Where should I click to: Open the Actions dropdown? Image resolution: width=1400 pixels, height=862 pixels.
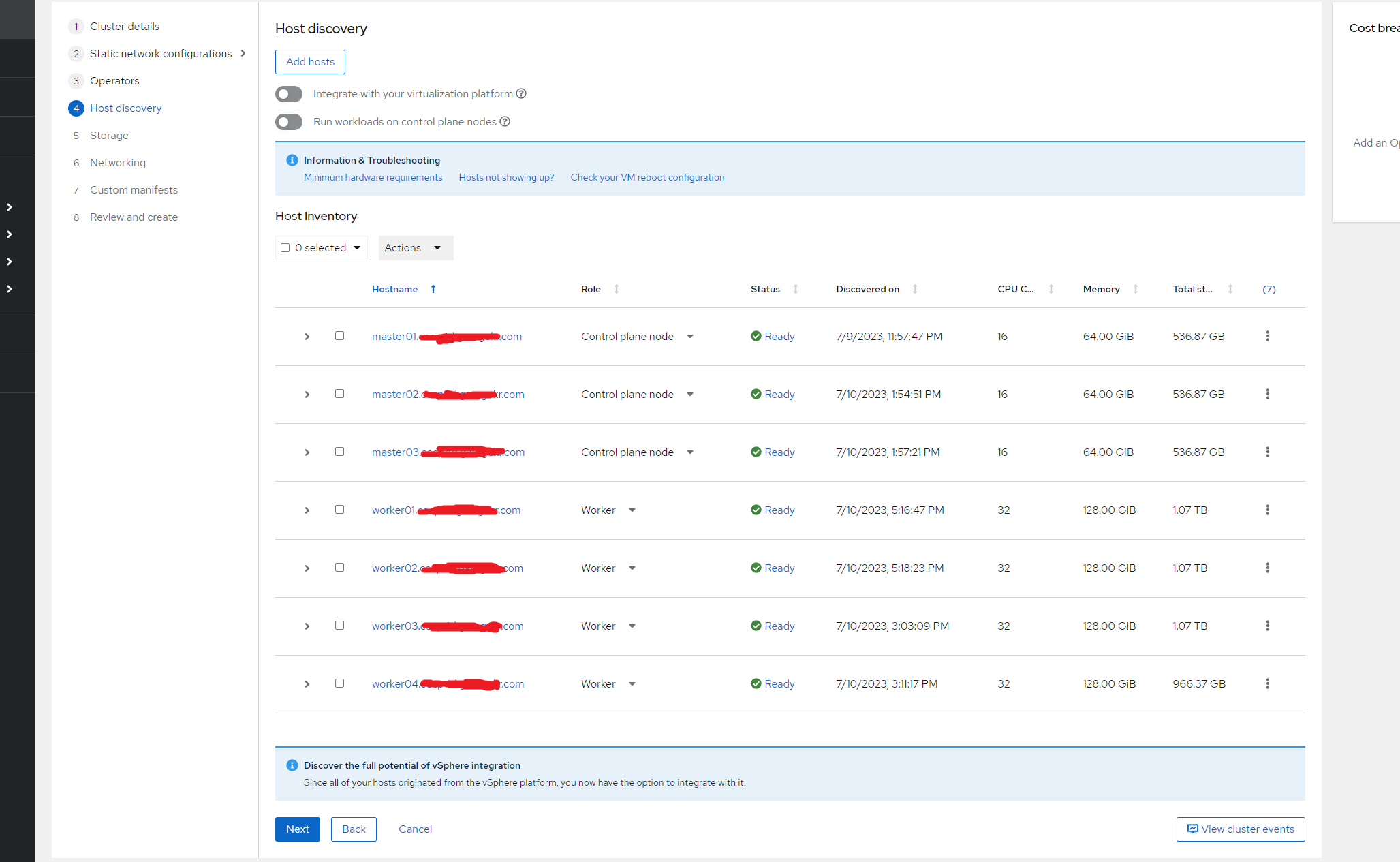coord(415,248)
